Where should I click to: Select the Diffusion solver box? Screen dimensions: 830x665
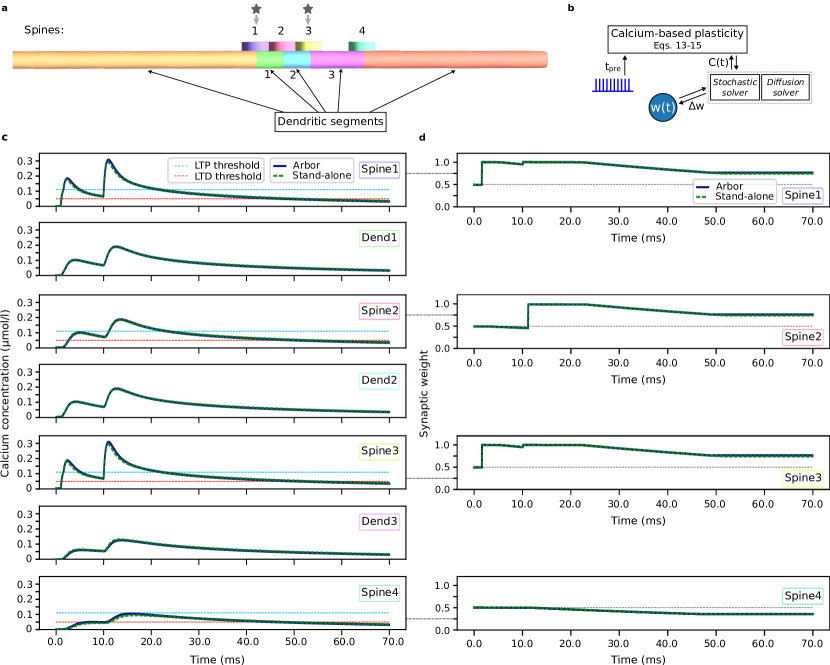[786, 87]
